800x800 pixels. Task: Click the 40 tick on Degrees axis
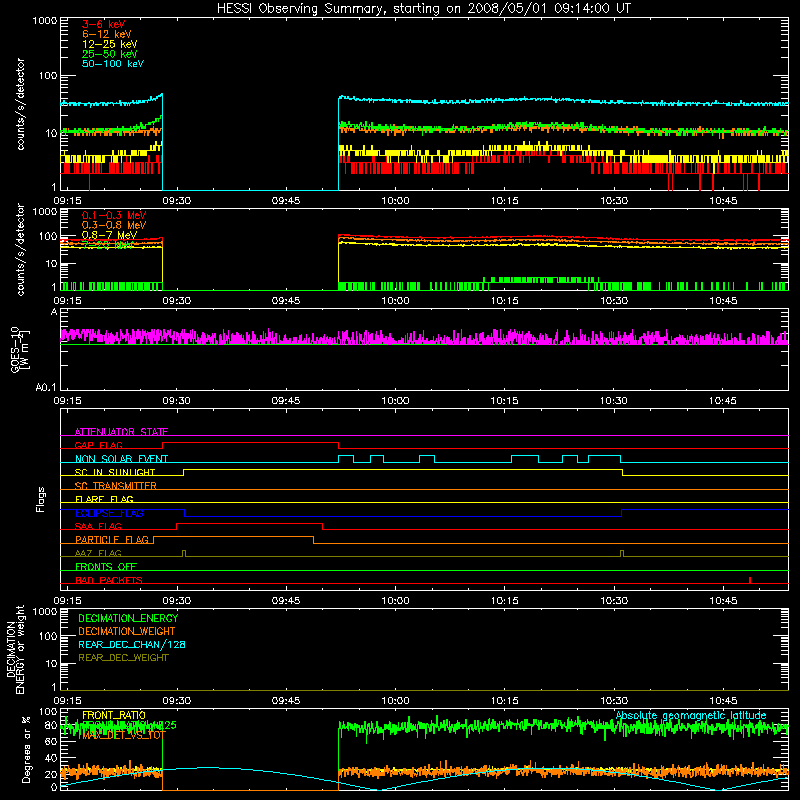pyautogui.click(x=52, y=758)
